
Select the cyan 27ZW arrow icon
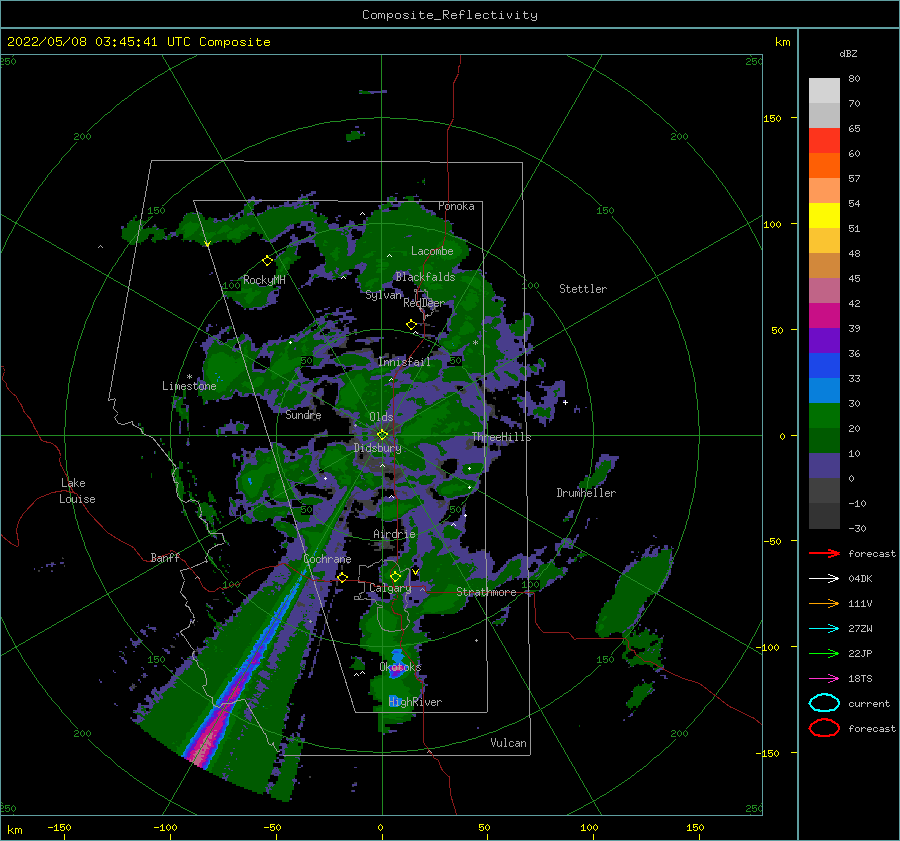(824, 629)
